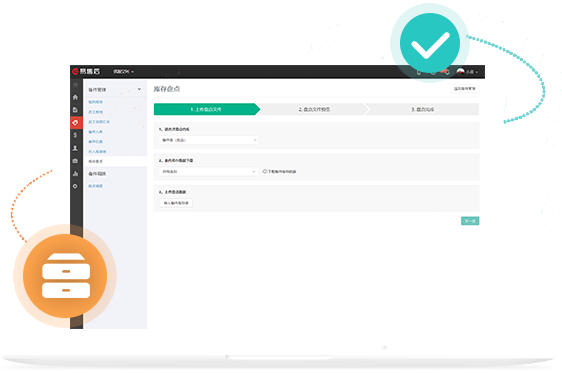Click the green next step button
The width and height of the screenshot is (562, 373).
(x=470, y=221)
